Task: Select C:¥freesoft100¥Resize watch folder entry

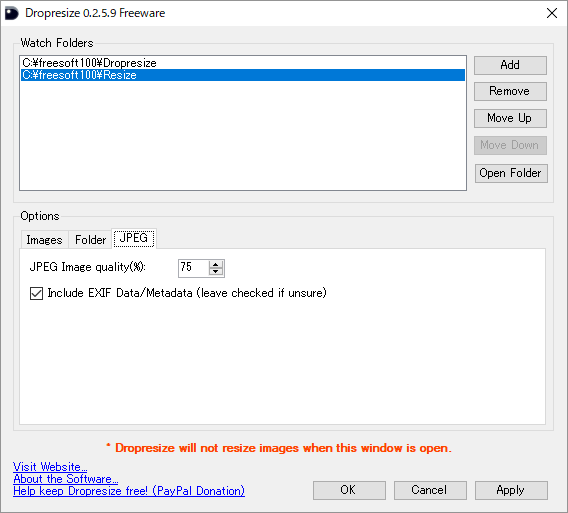Action: pyautogui.click(x=243, y=75)
